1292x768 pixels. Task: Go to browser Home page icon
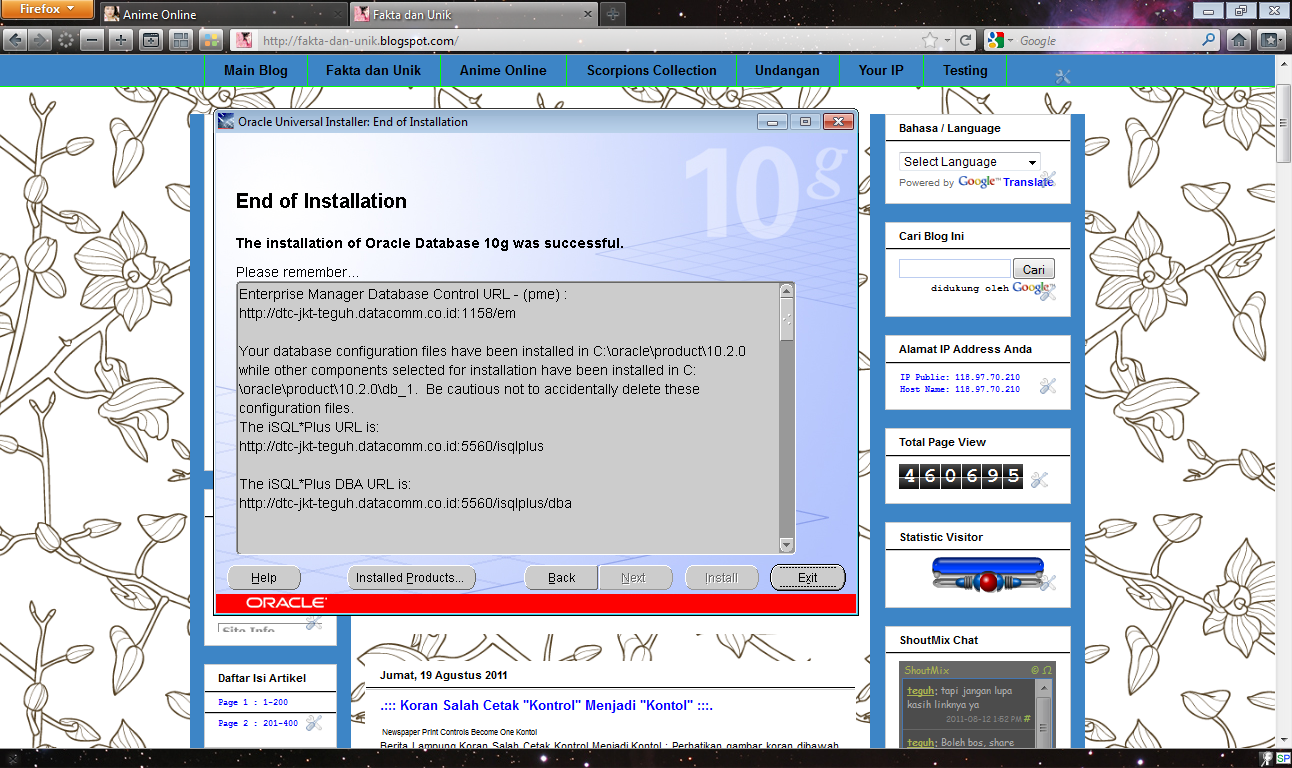click(x=1239, y=40)
